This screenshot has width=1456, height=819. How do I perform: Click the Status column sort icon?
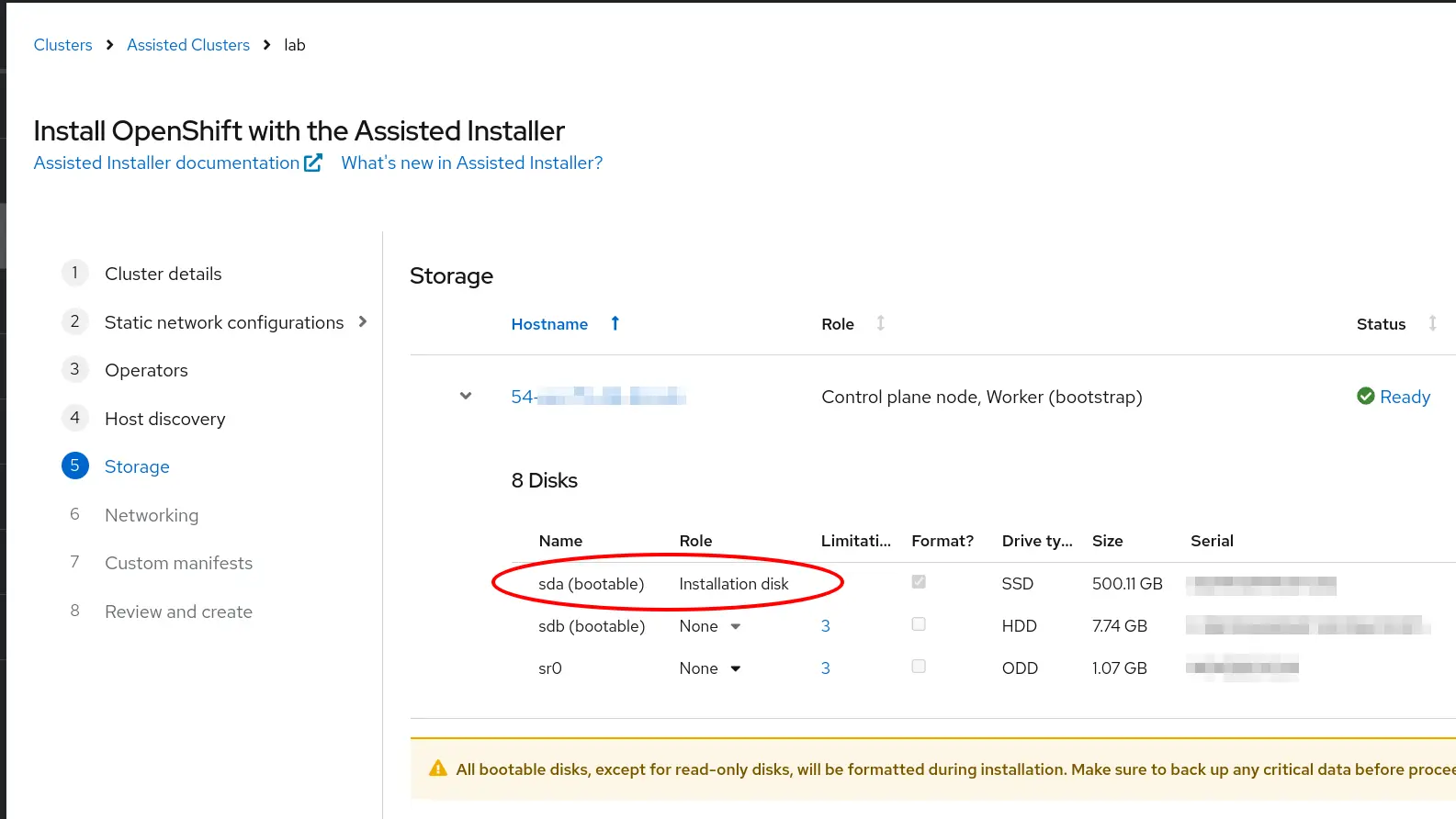point(1432,323)
